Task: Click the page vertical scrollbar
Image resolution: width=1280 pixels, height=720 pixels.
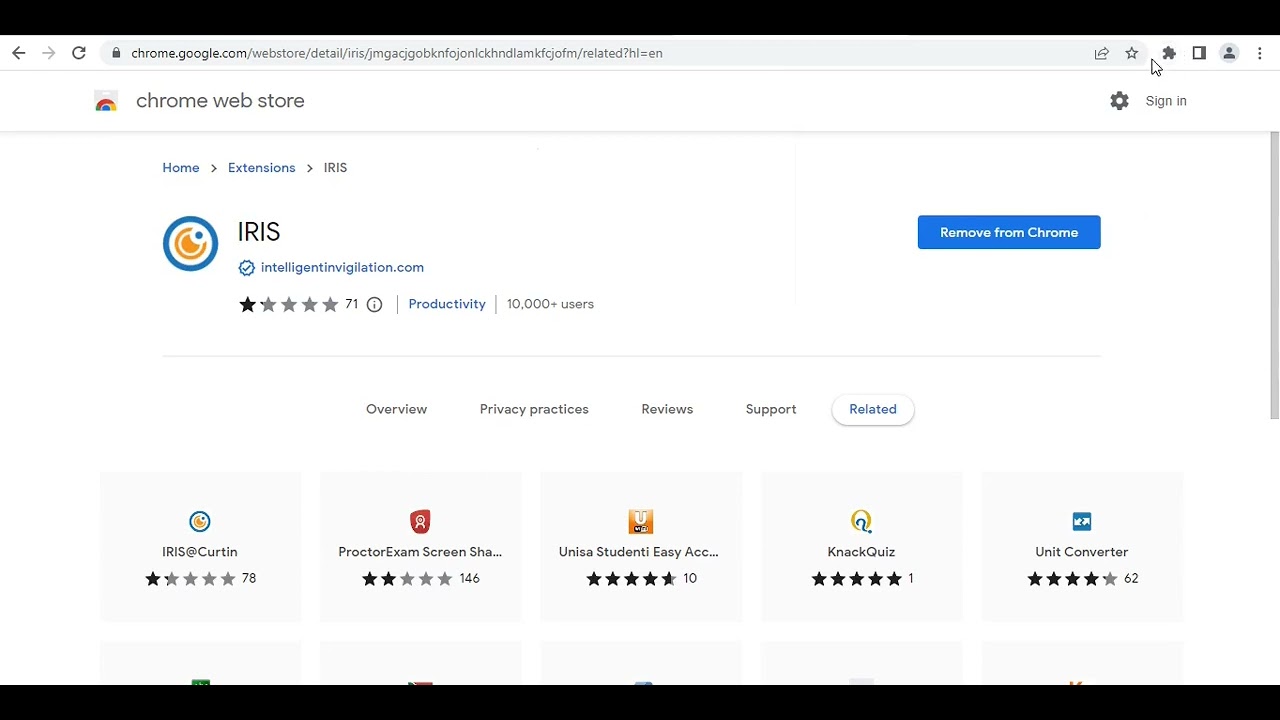Action: coord(1274,275)
